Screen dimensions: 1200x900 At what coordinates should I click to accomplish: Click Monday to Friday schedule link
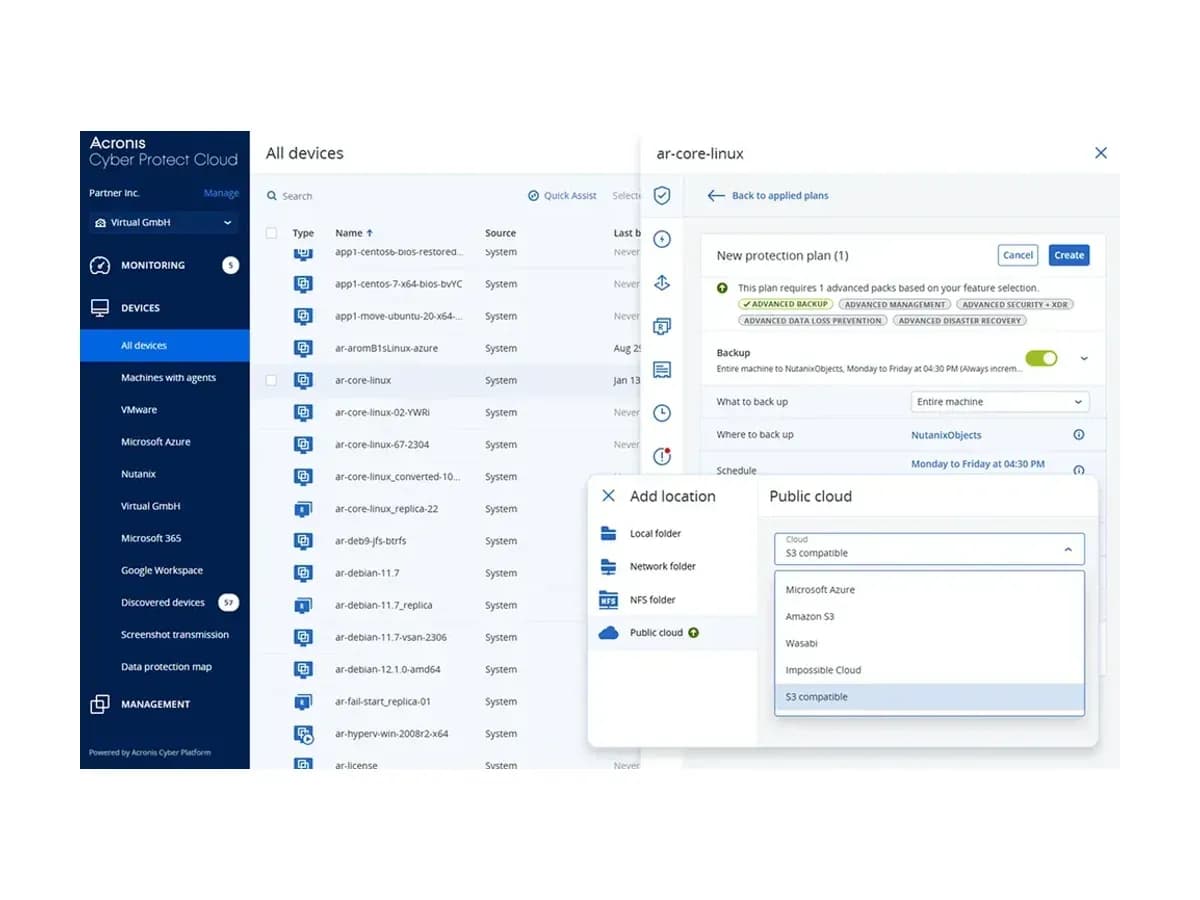point(978,464)
